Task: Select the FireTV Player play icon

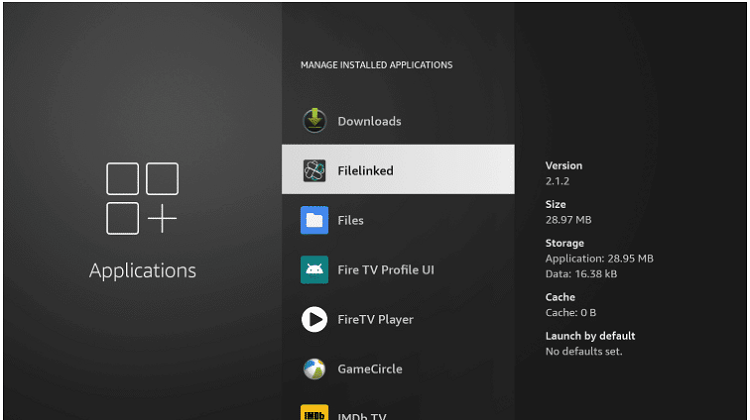Action: point(314,320)
